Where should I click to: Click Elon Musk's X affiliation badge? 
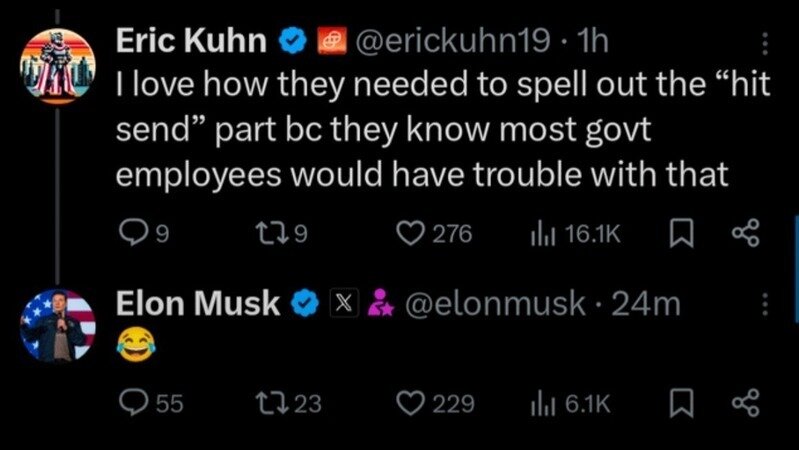[338, 304]
